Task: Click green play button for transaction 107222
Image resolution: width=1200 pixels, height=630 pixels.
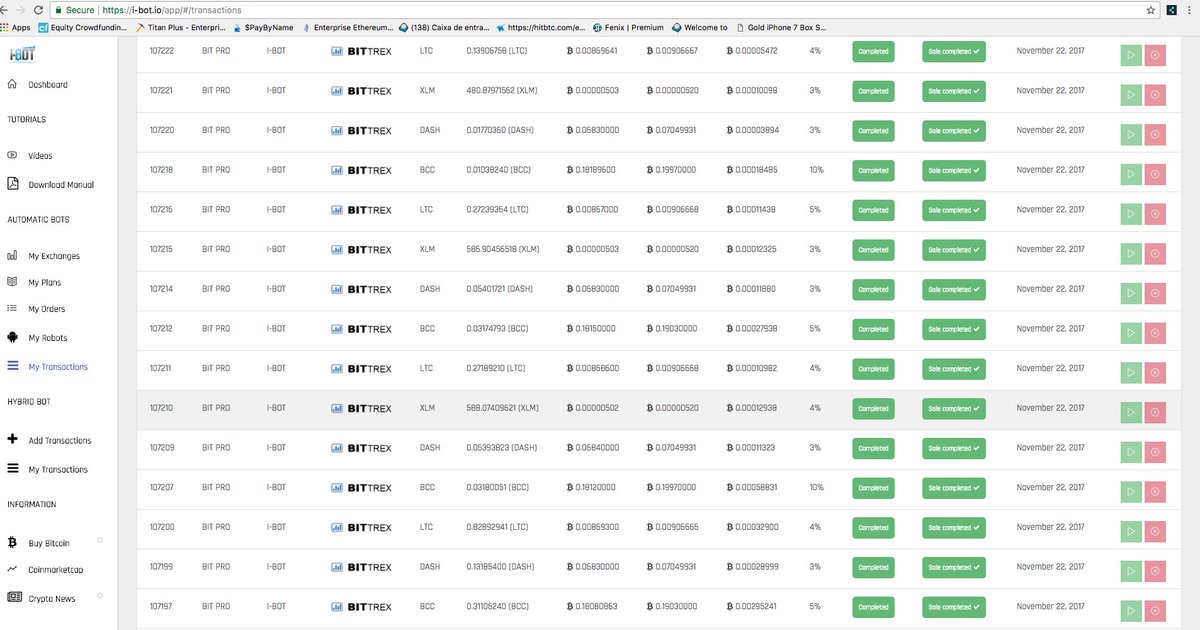Action: coord(1131,55)
